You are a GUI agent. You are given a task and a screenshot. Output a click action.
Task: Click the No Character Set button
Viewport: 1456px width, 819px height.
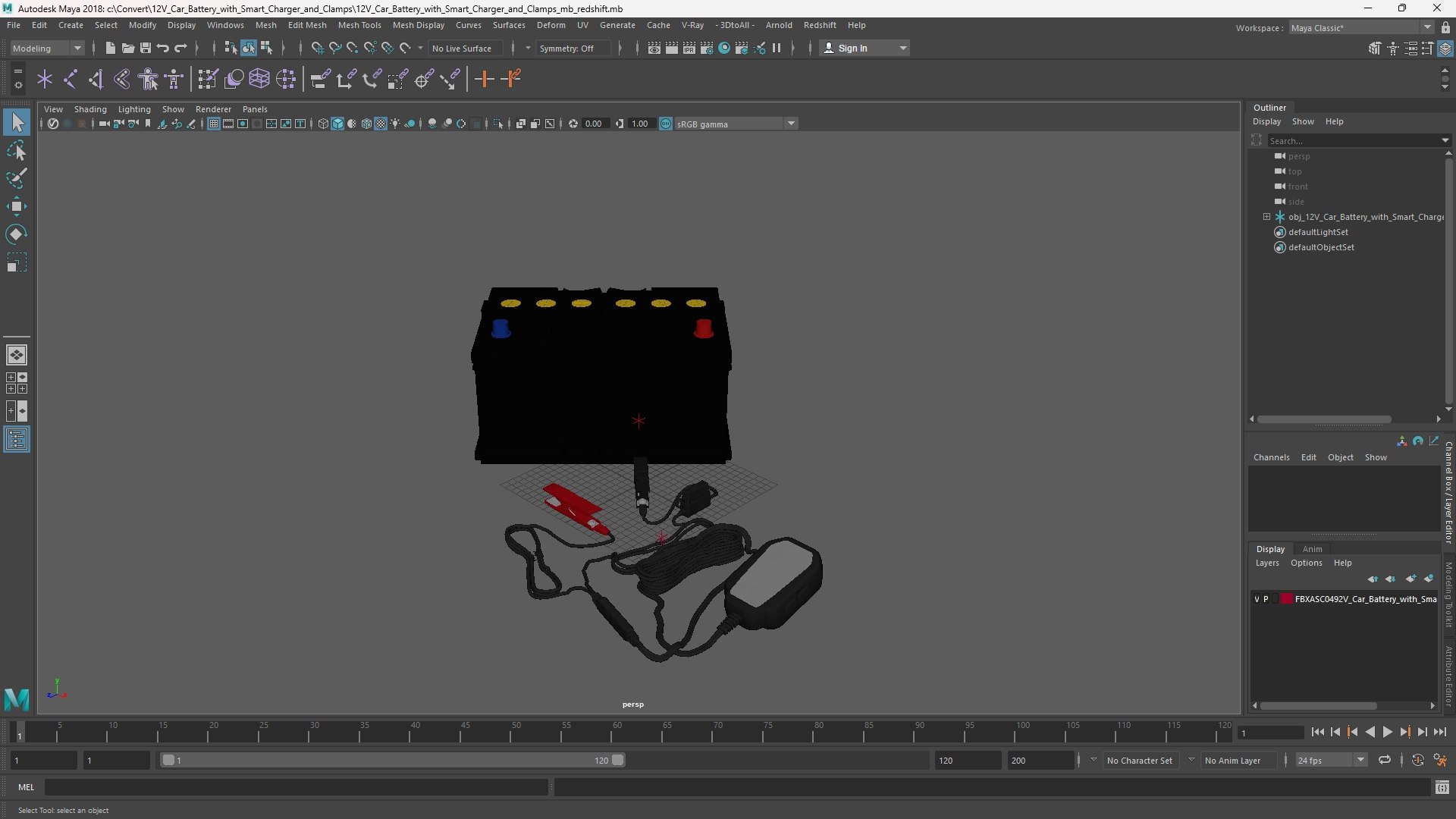(1139, 760)
